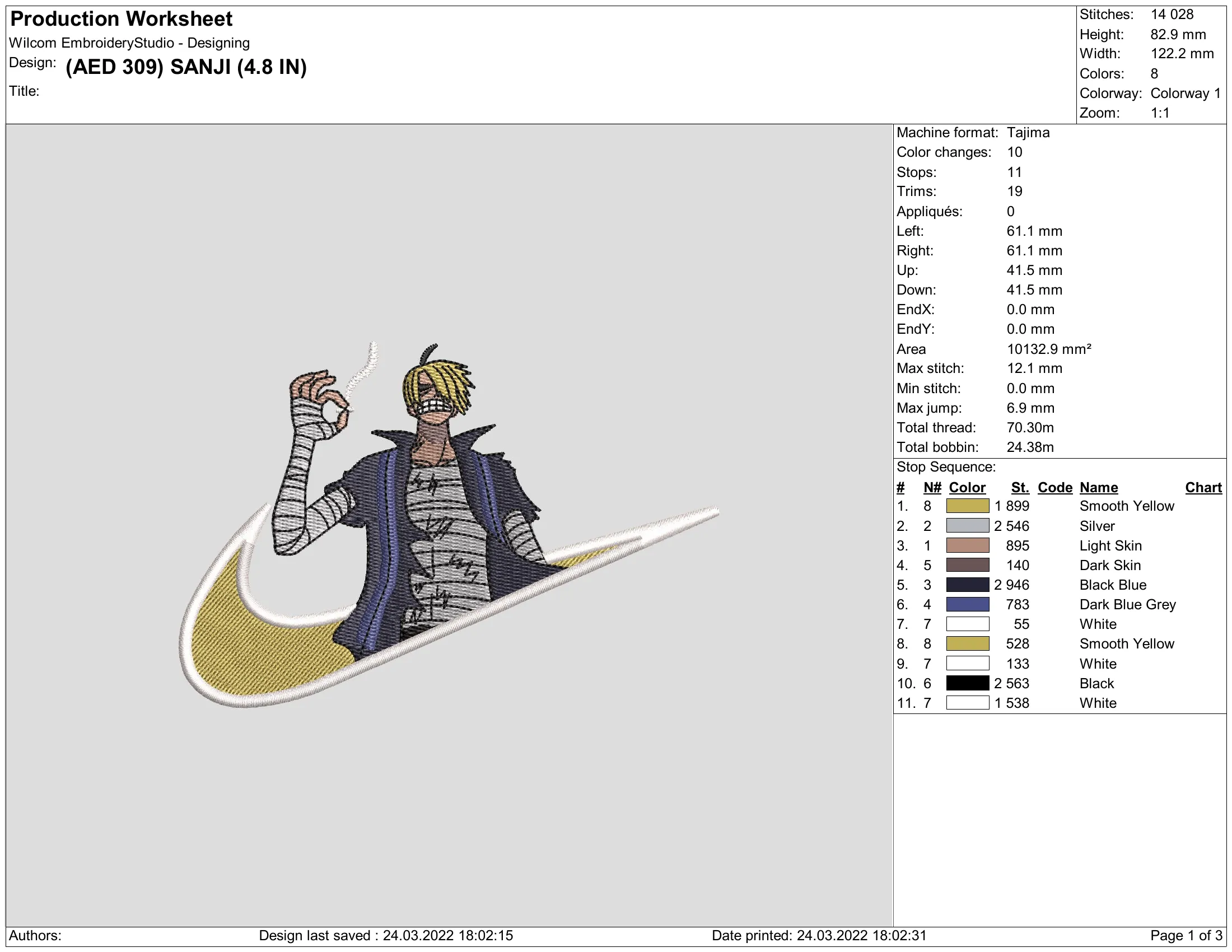Click the Smooth Yellow swatch in stop 8
The width and height of the screenshot is (1232, 952).
(x=968, y=644)
